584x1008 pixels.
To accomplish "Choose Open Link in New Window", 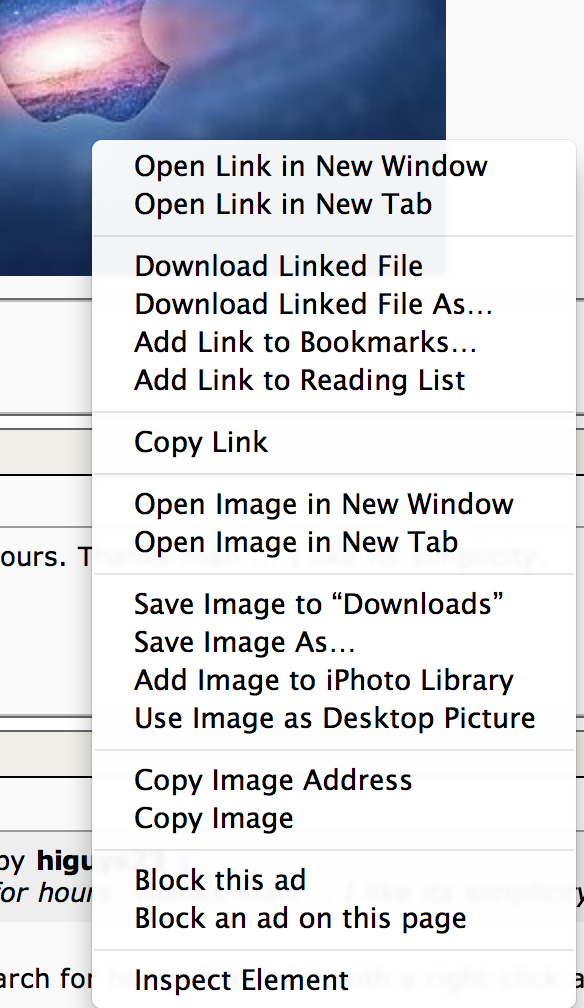I will (334, 166).
